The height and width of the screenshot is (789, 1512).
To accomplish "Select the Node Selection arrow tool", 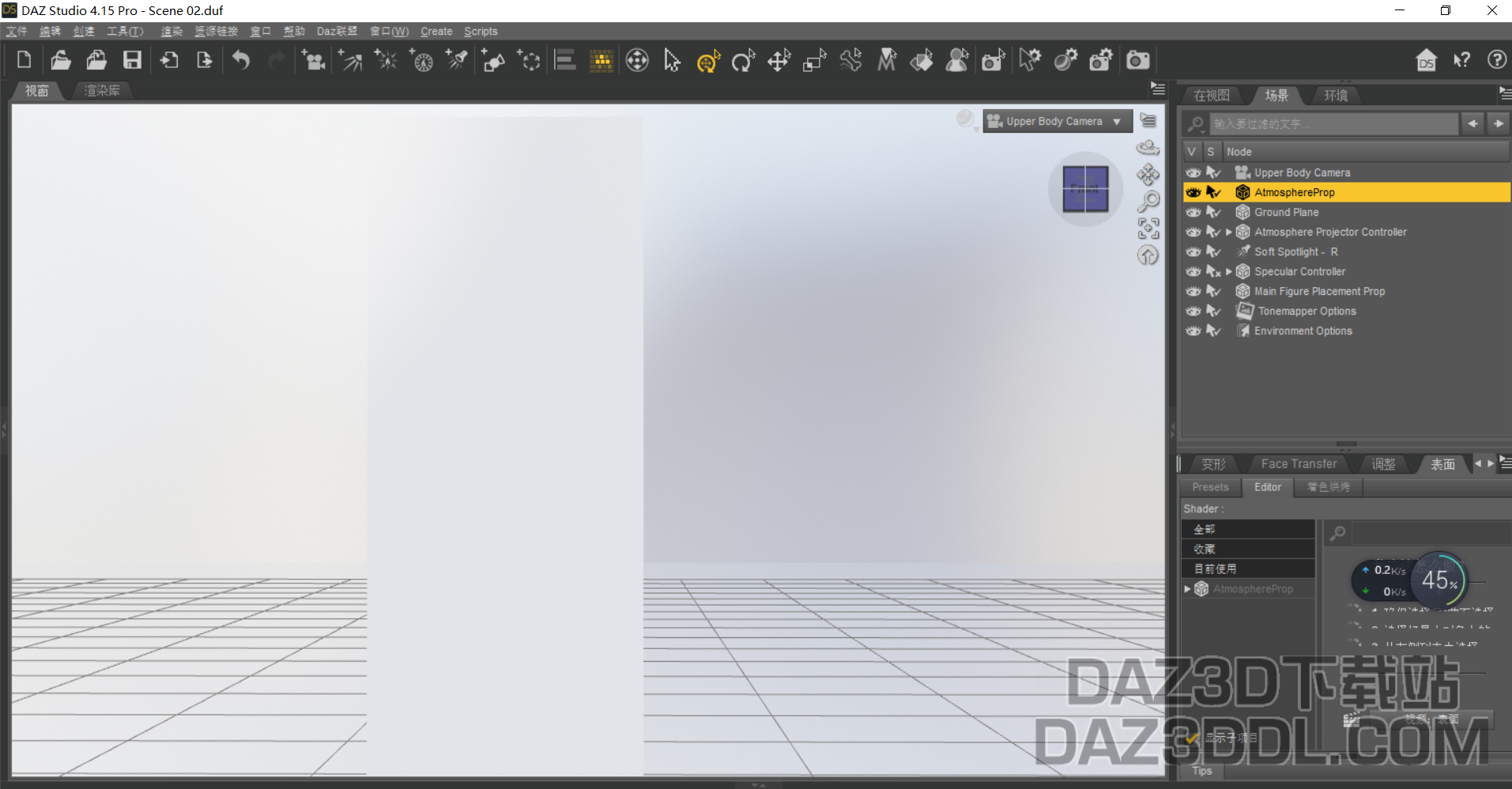I will click(672, 61).
